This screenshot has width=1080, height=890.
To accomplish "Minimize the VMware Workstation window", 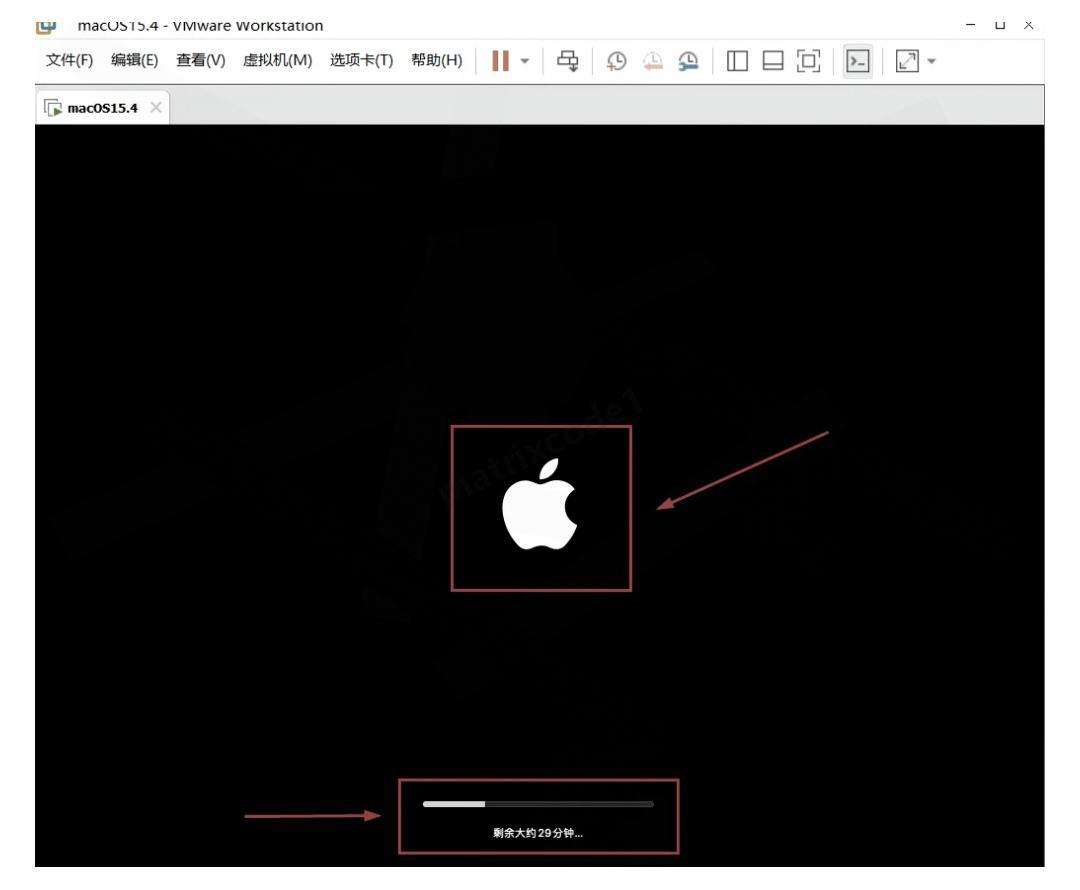I will [970, 25].
